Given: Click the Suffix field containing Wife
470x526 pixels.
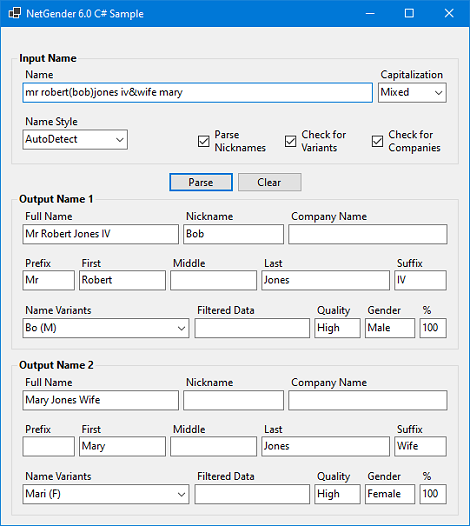Looking at the screenshot, I should [420, 446].
